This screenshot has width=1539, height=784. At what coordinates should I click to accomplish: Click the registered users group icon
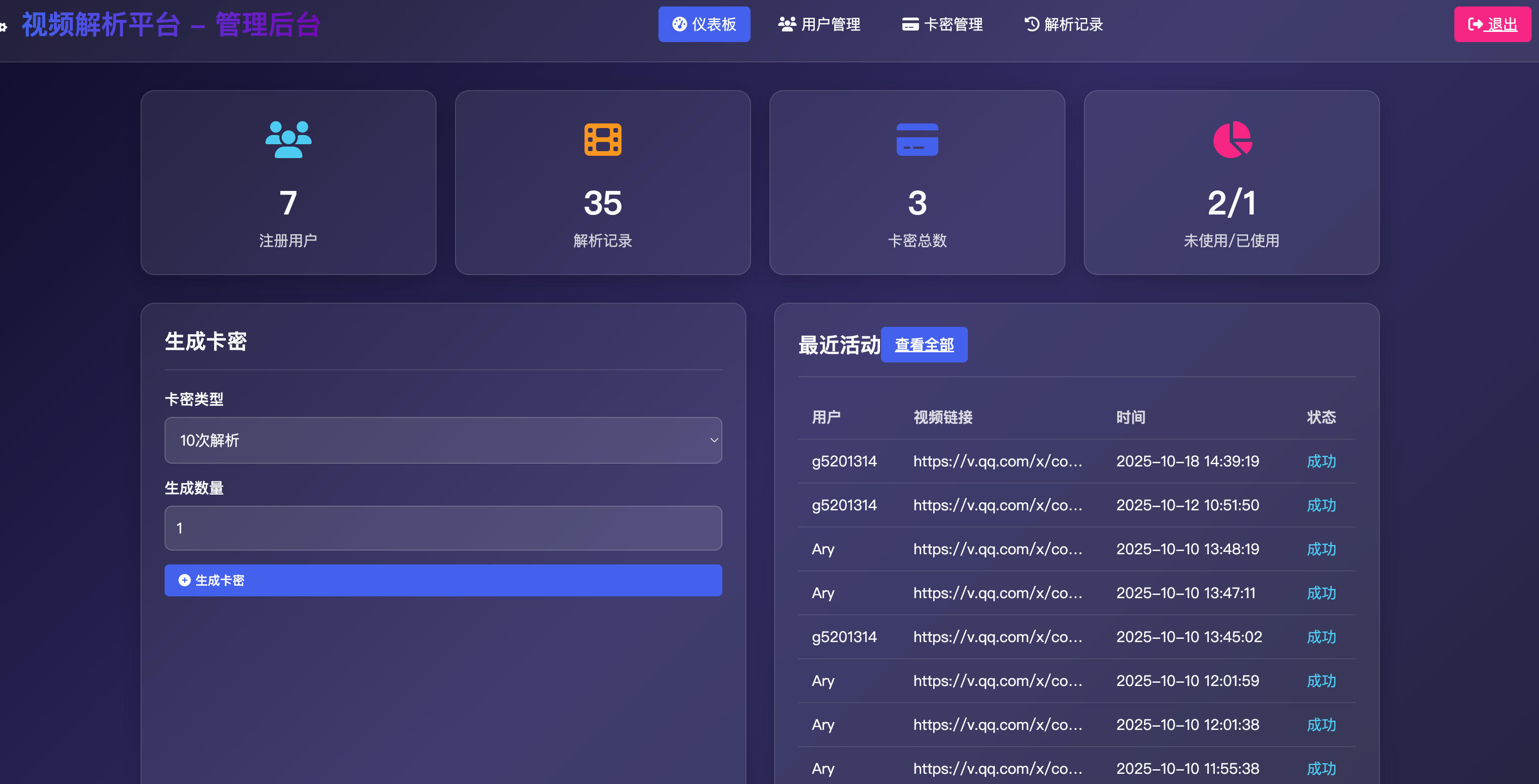[289, 139]
